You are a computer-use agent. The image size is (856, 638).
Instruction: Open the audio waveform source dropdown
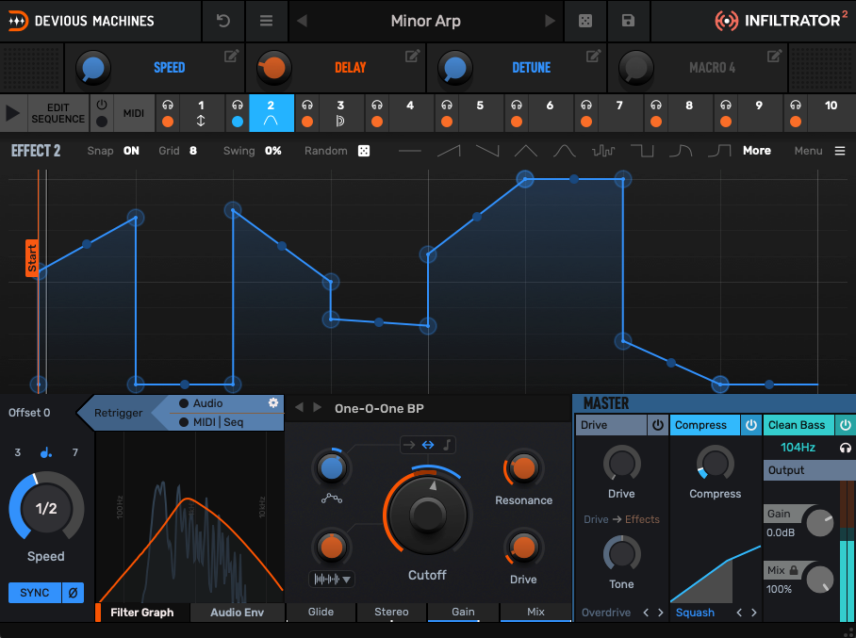coord(332,579)
